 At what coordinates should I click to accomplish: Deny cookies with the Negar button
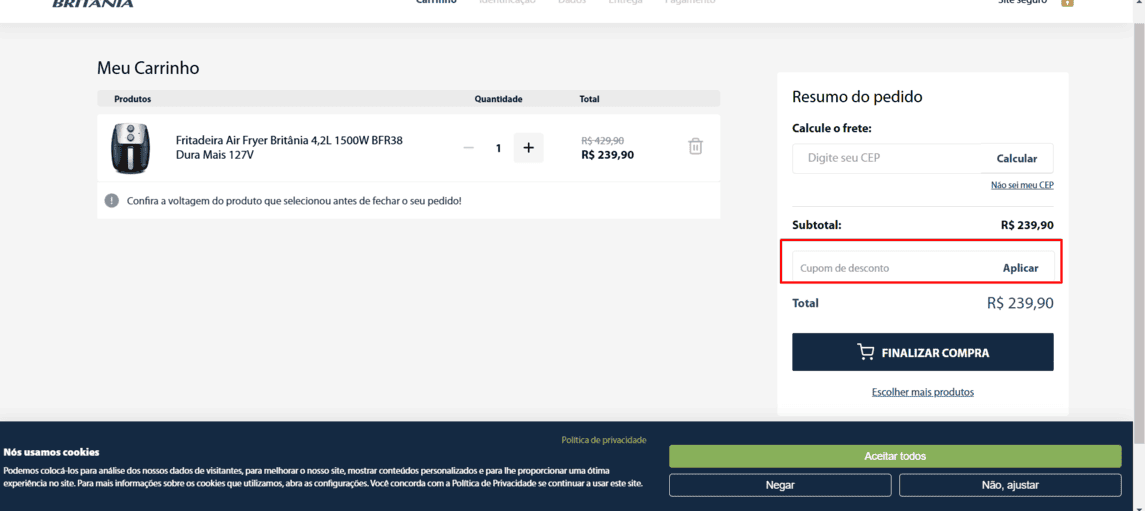[x=780, y=485]
